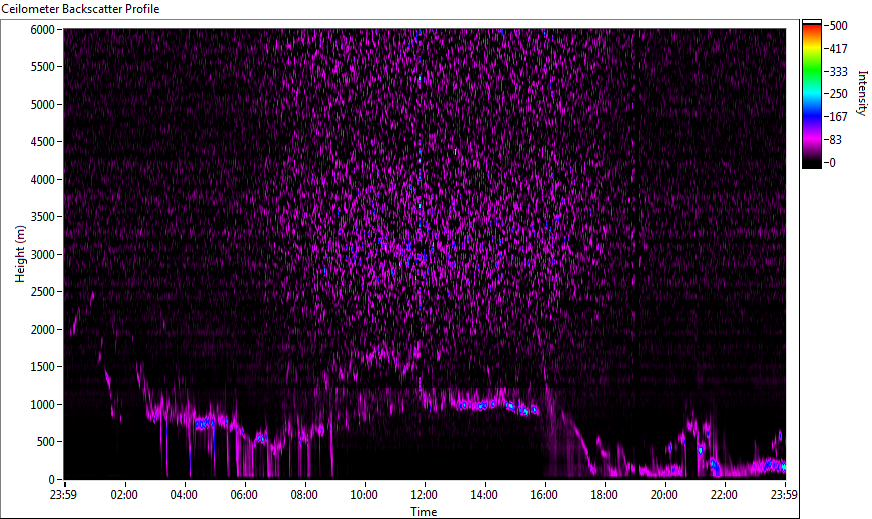
Task: Click the leftmost 23:59 time label
Action: pos(63,495)
